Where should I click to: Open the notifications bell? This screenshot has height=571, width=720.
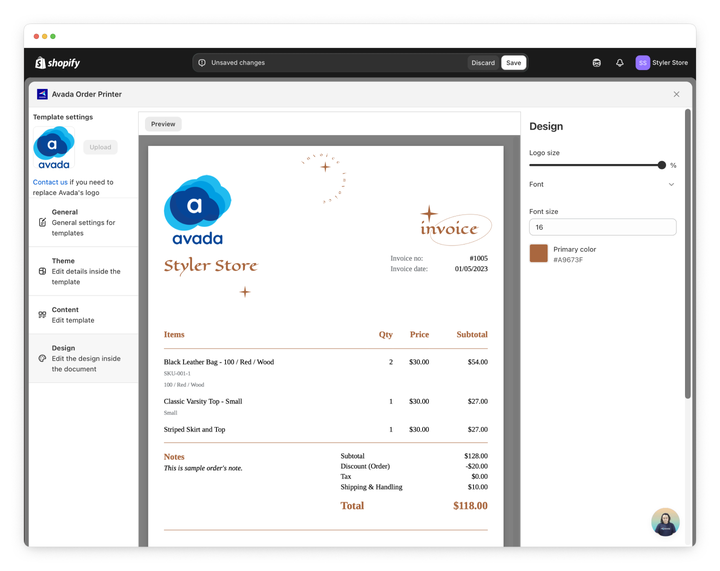tap(619, 63)
